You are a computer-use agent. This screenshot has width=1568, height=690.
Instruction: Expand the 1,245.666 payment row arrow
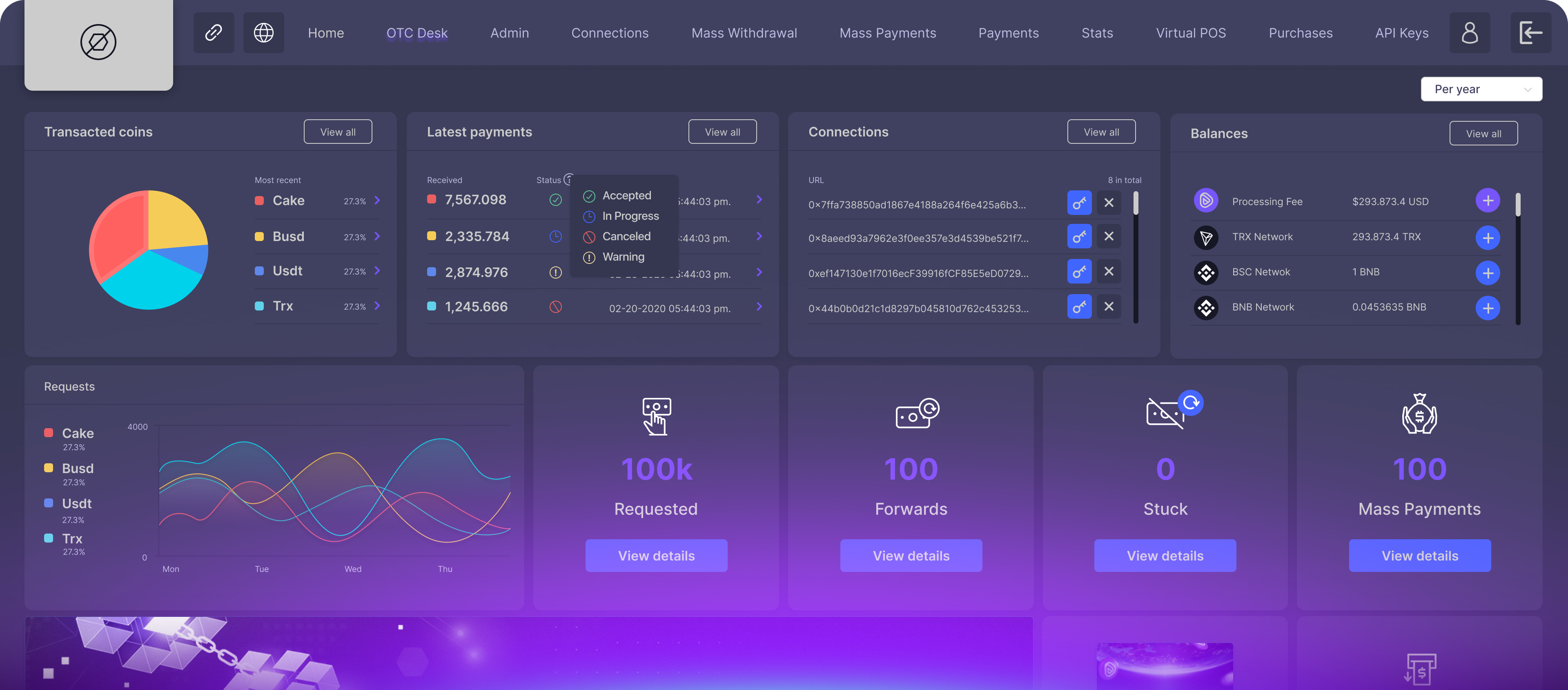tap(759, 307)
